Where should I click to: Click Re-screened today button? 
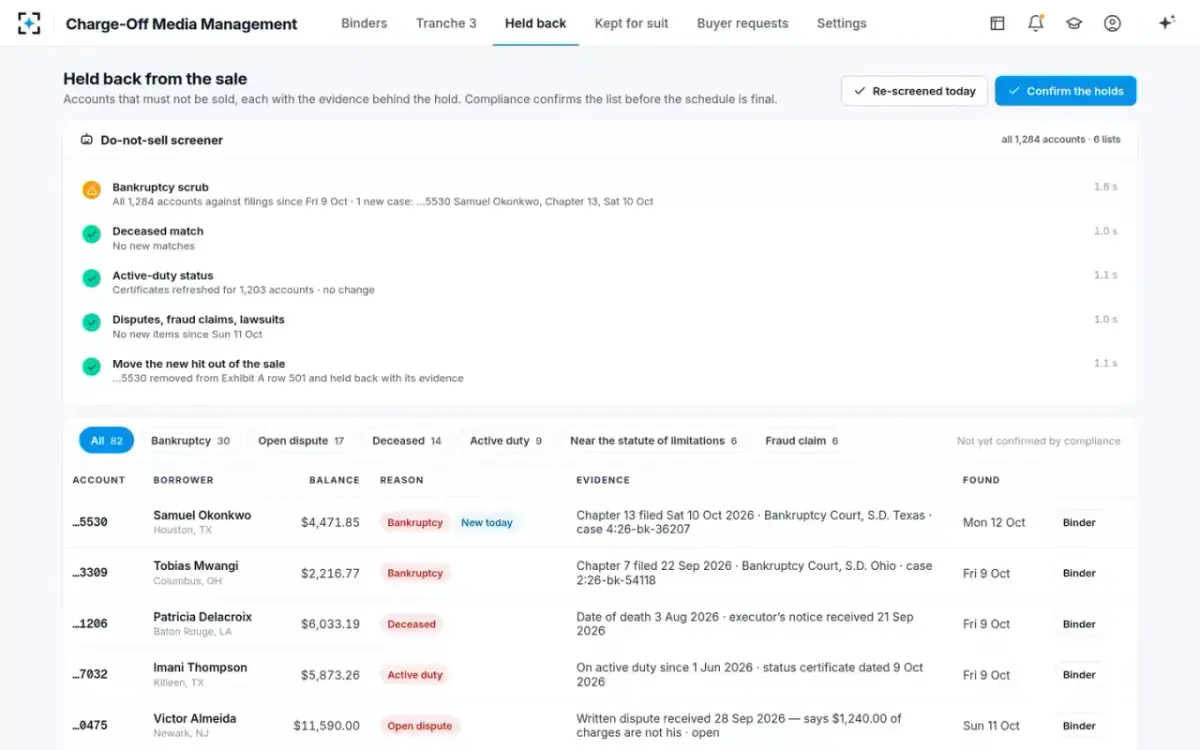pyautogui.click(x=914, y=91)
